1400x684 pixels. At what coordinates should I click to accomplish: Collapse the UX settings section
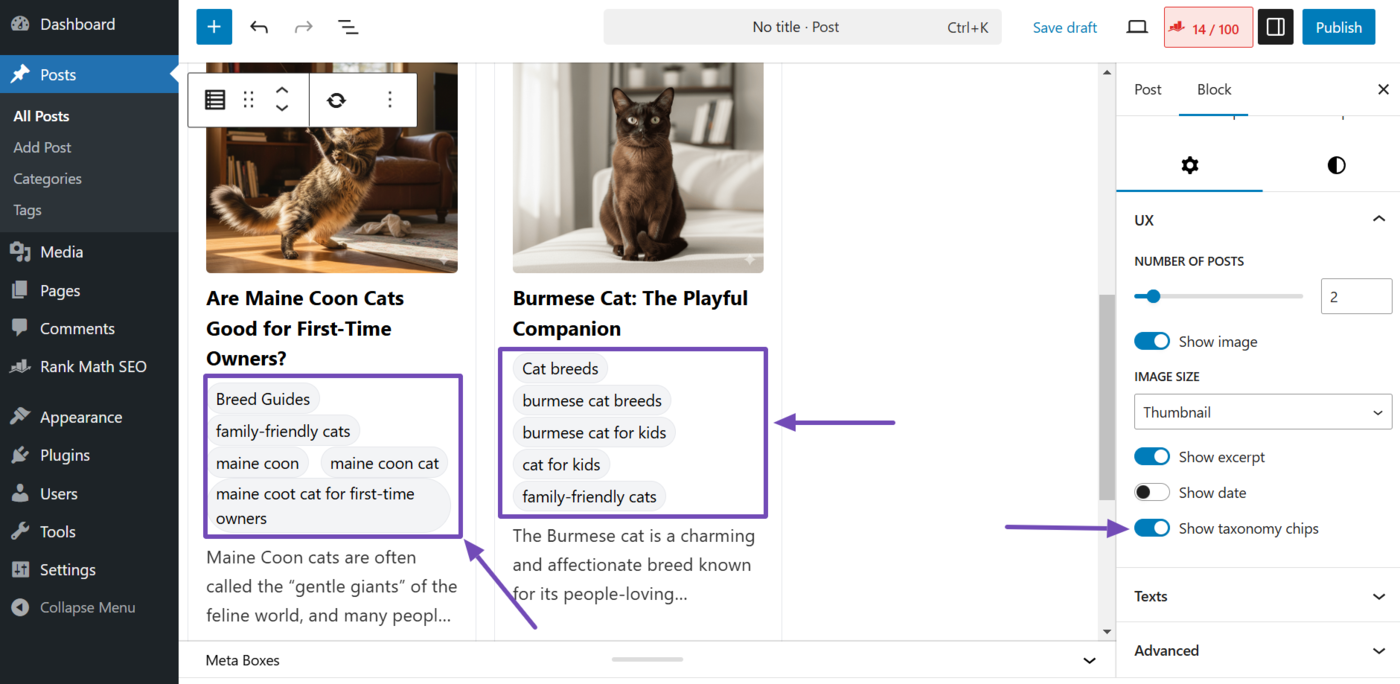click(1378, 219)
